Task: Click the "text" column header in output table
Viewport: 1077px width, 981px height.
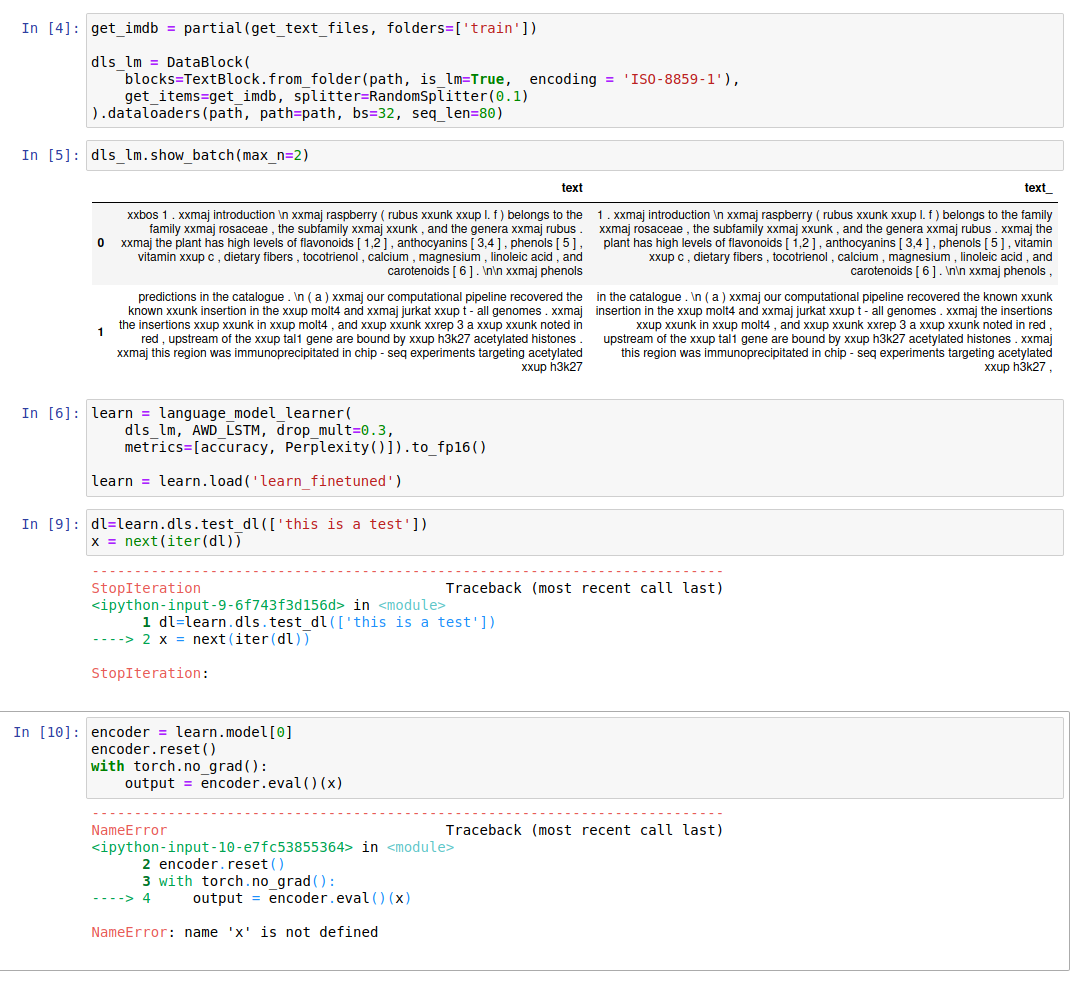Action: 572,188
